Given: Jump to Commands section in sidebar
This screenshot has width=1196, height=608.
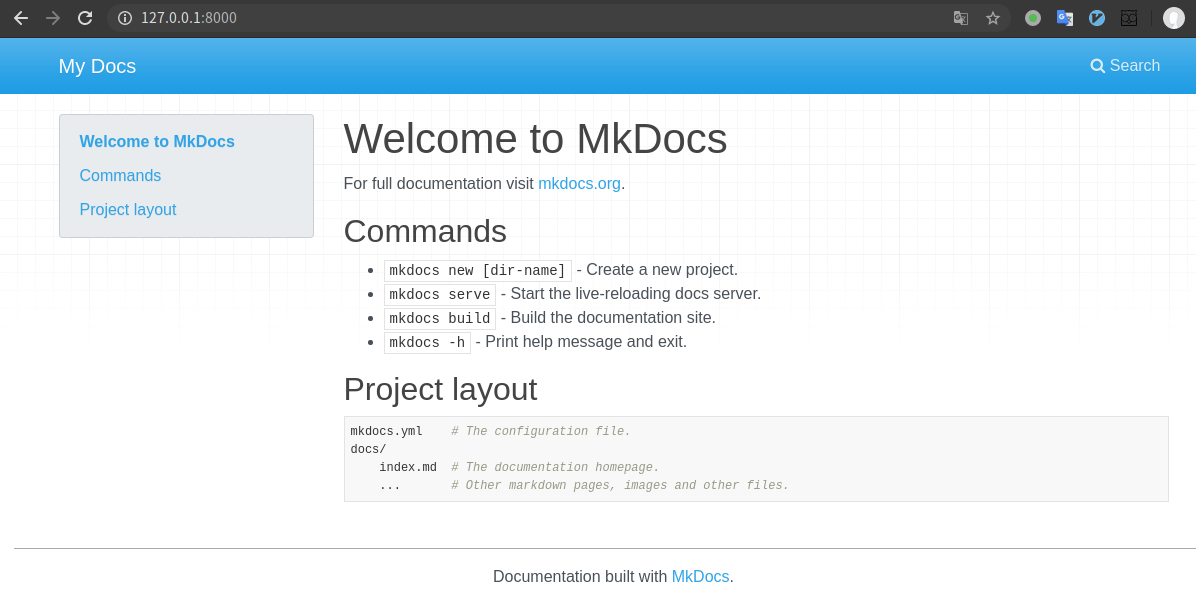Looking at the screenshot, I should pos(120,176).
